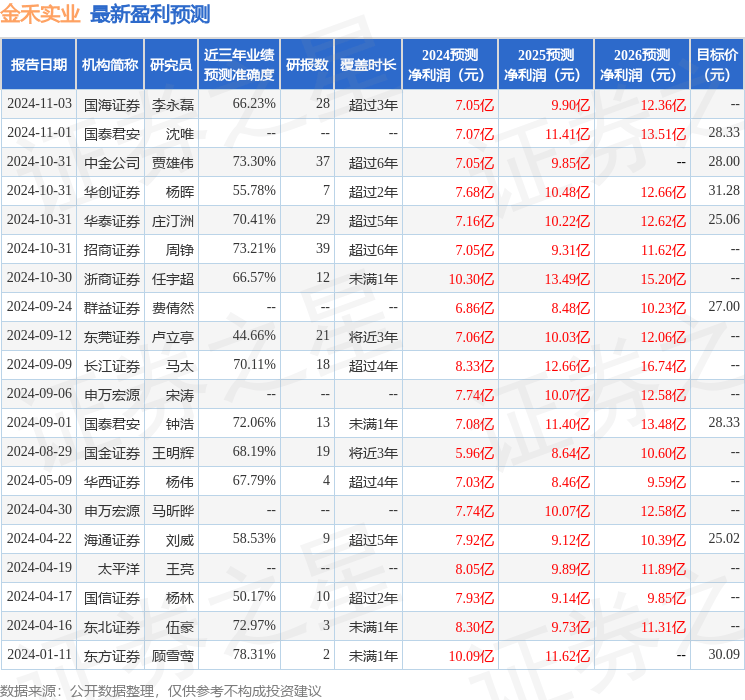Viewport: 745px width, 700px height.
Task: Select the 东北证券 institution cell
Action: [112, 627]
